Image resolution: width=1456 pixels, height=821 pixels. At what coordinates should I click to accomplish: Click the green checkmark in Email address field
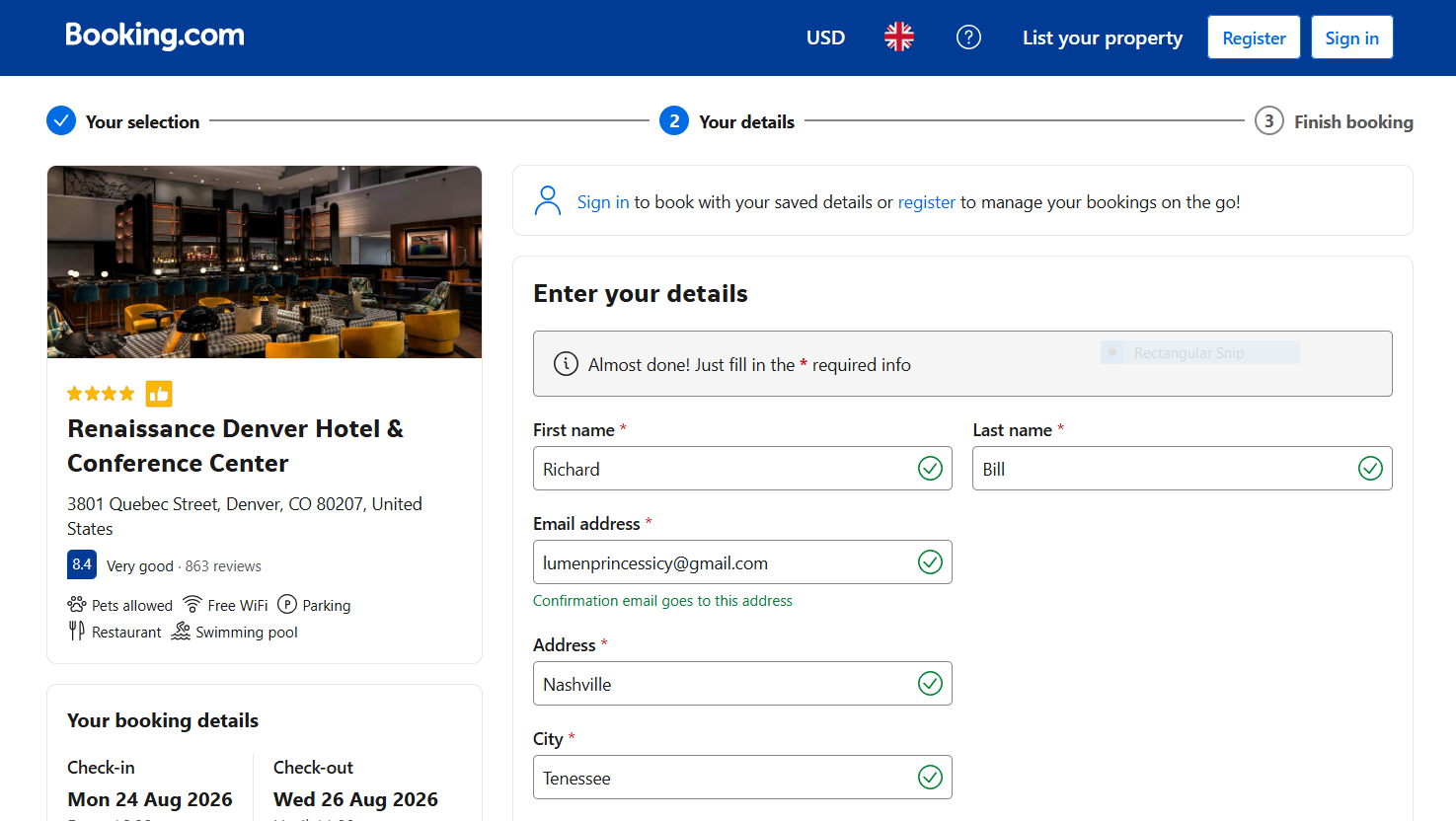930,562
